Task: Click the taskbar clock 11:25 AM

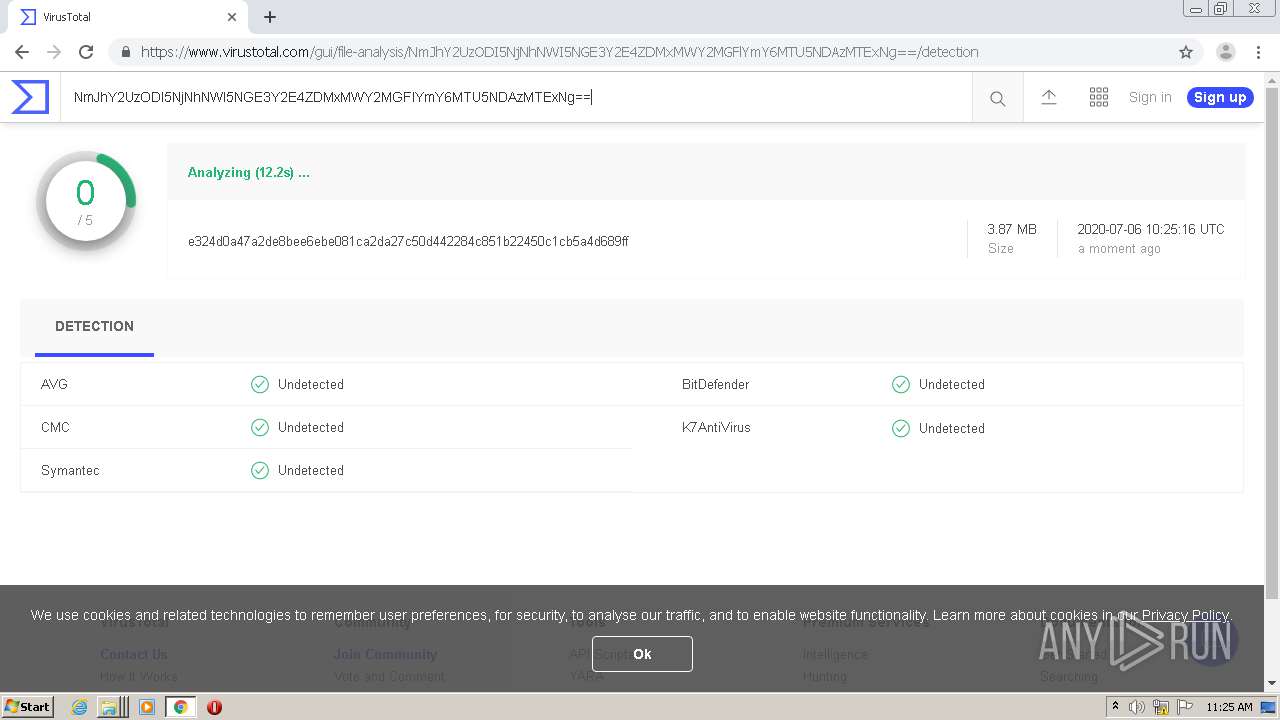Action: point(1229,707)
